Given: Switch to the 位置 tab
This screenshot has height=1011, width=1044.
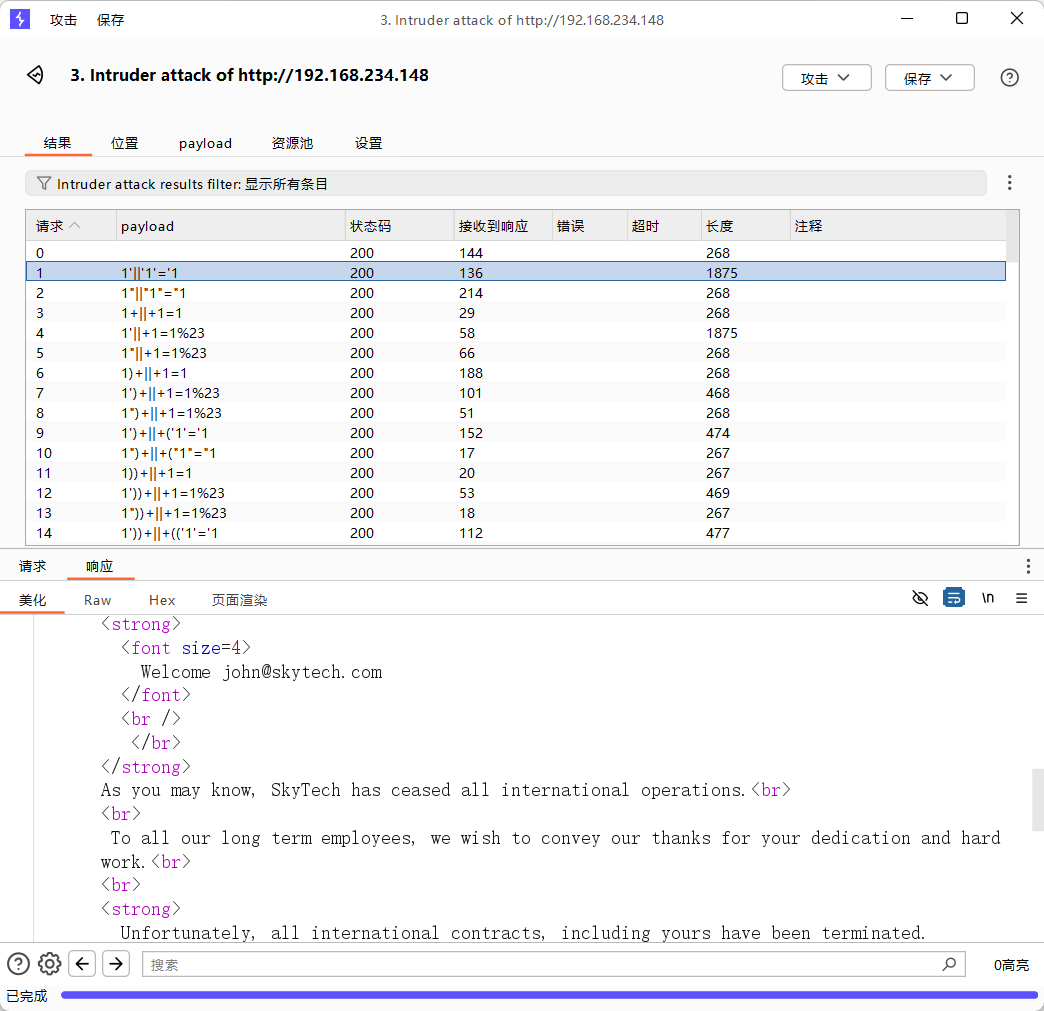Looking at the screenshot, I should coord(125,143).
